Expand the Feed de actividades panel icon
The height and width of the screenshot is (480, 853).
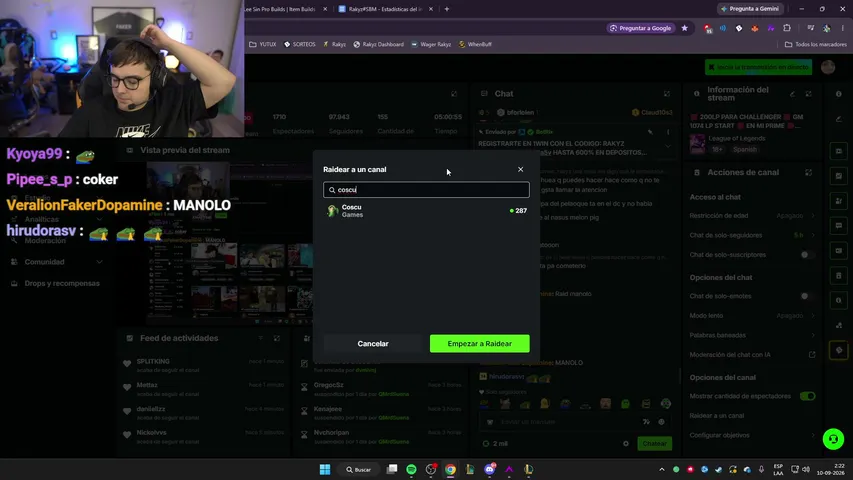coord(277,339)
